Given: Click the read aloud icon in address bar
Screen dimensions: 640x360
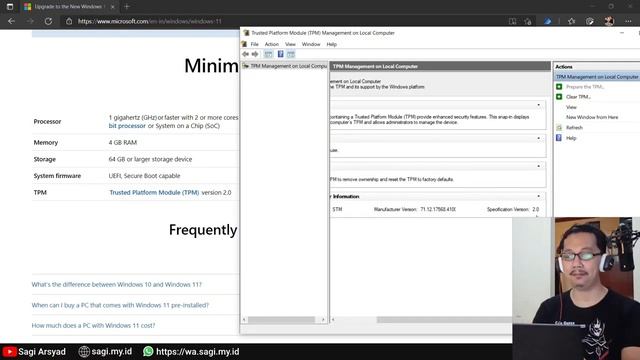Looking at the screenshot, I should pos(528,21).
